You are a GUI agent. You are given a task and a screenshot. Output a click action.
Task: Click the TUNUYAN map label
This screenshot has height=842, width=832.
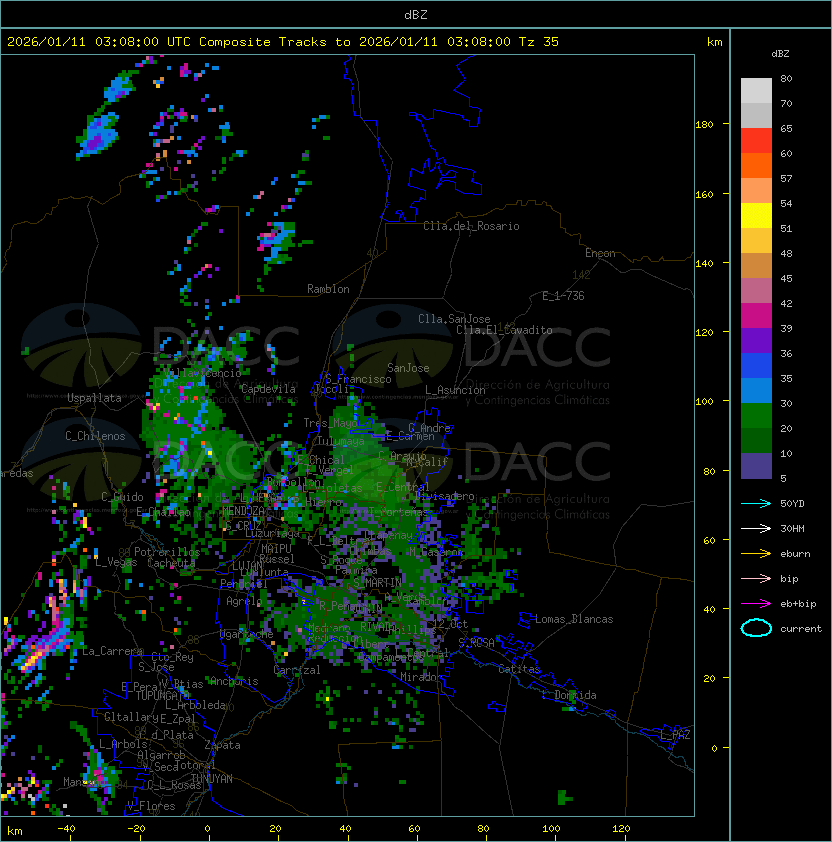212,779
